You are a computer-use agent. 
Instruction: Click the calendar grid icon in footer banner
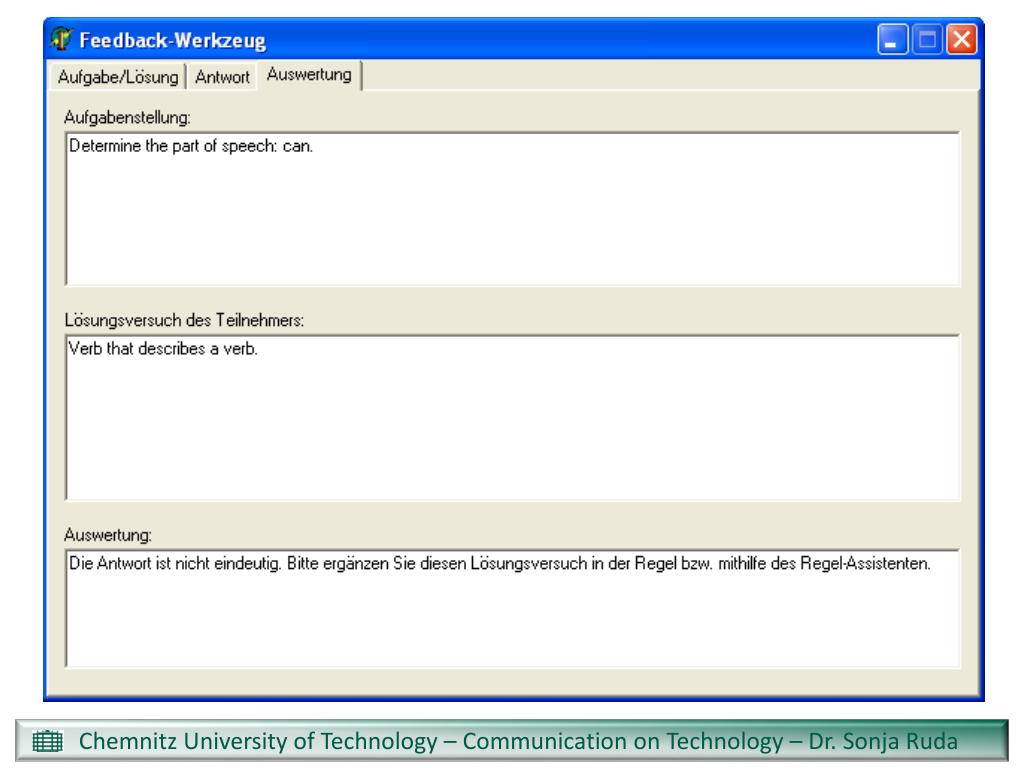tap(47, 741)
